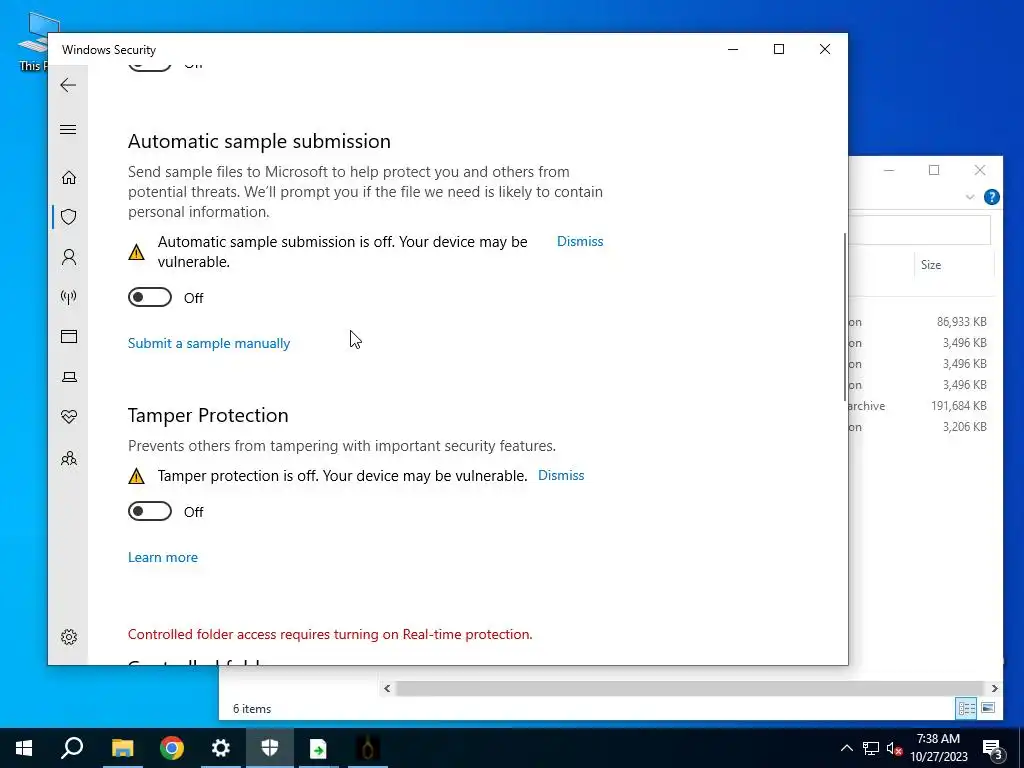Select the 3,206 KB file row

[920, 426]
